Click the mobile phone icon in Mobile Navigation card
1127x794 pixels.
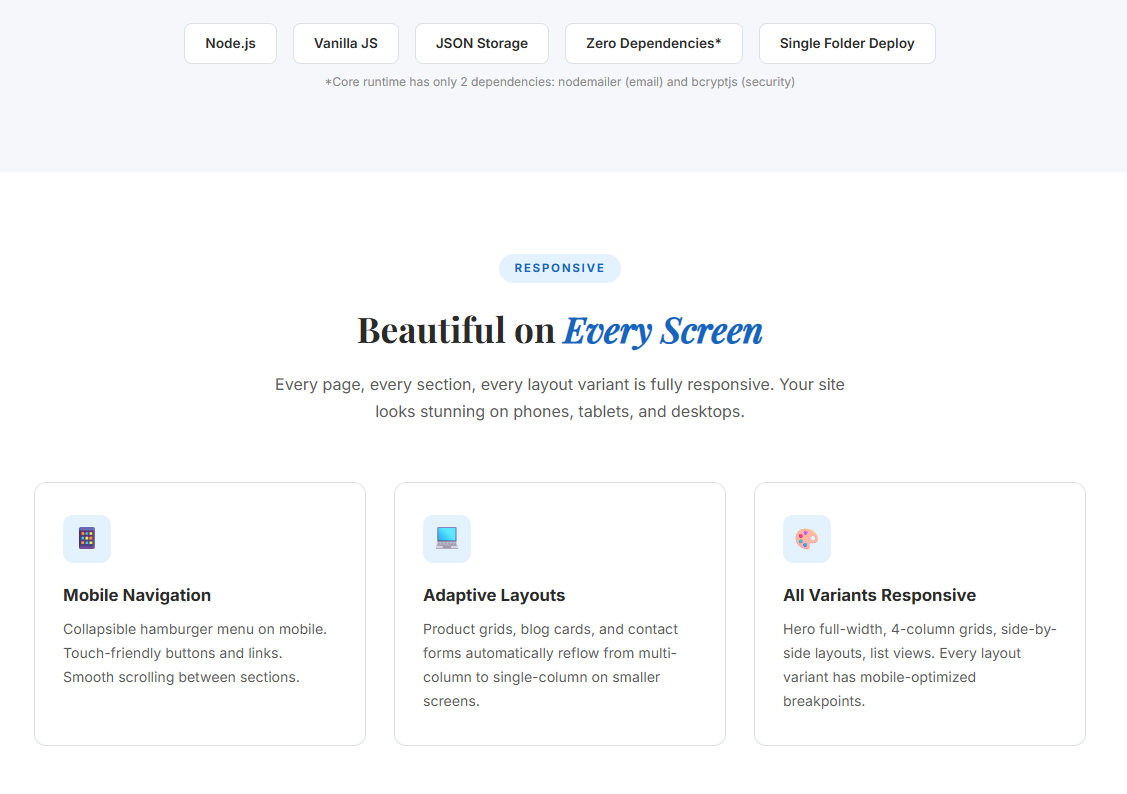(x=87, y=538)
